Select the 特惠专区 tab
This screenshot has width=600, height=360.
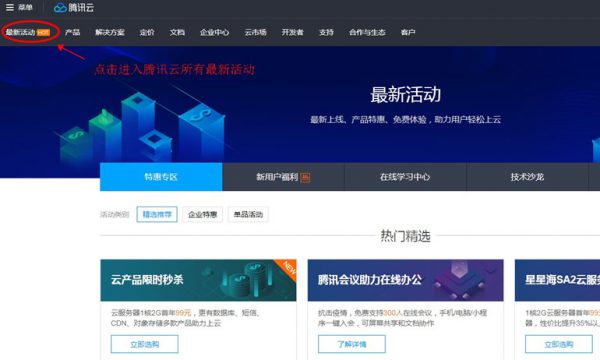click(x=161, y=177)
